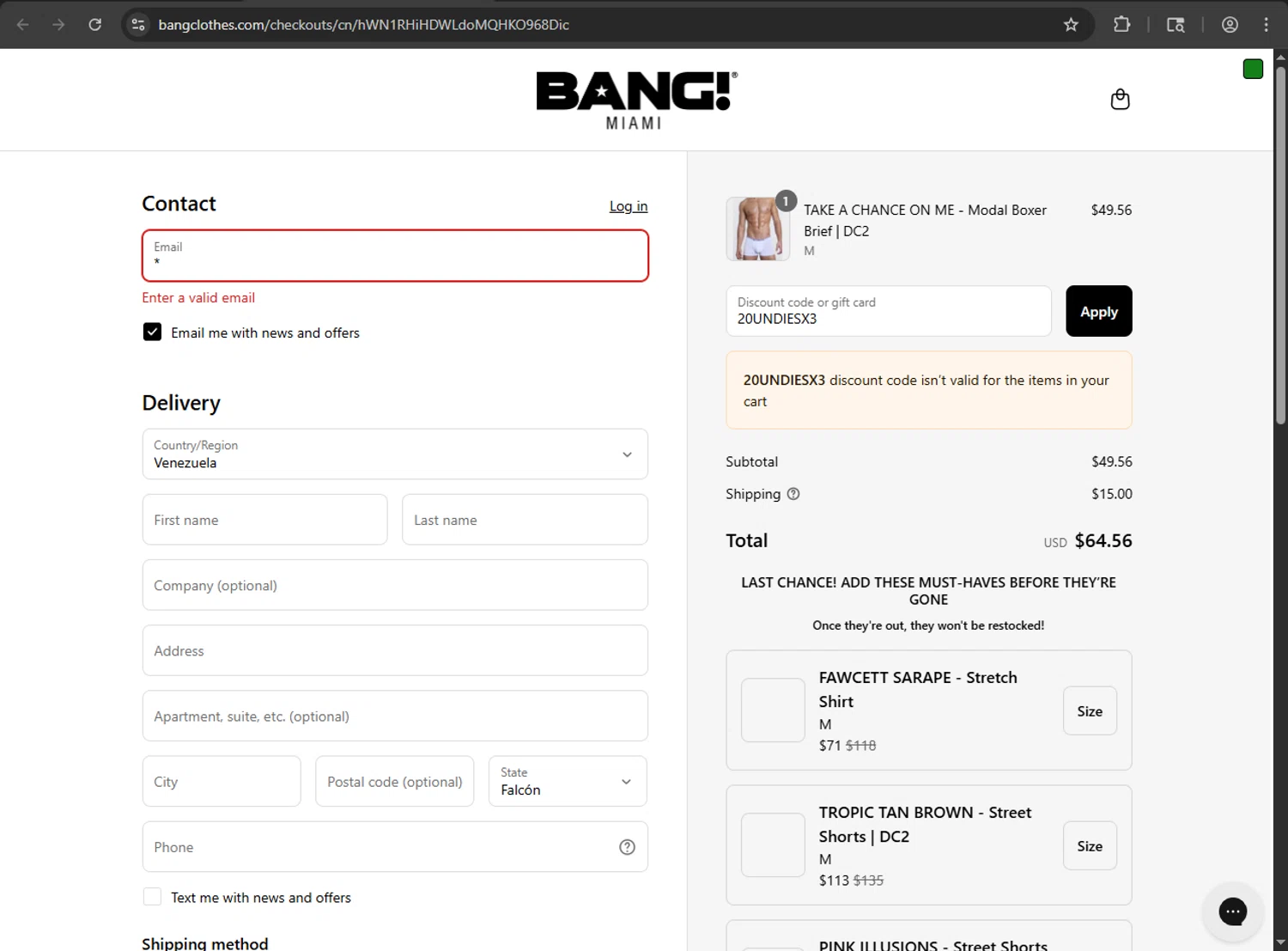Open the Country/Region dropdown
Screen dimensions: 1288x951
point(395,454)
